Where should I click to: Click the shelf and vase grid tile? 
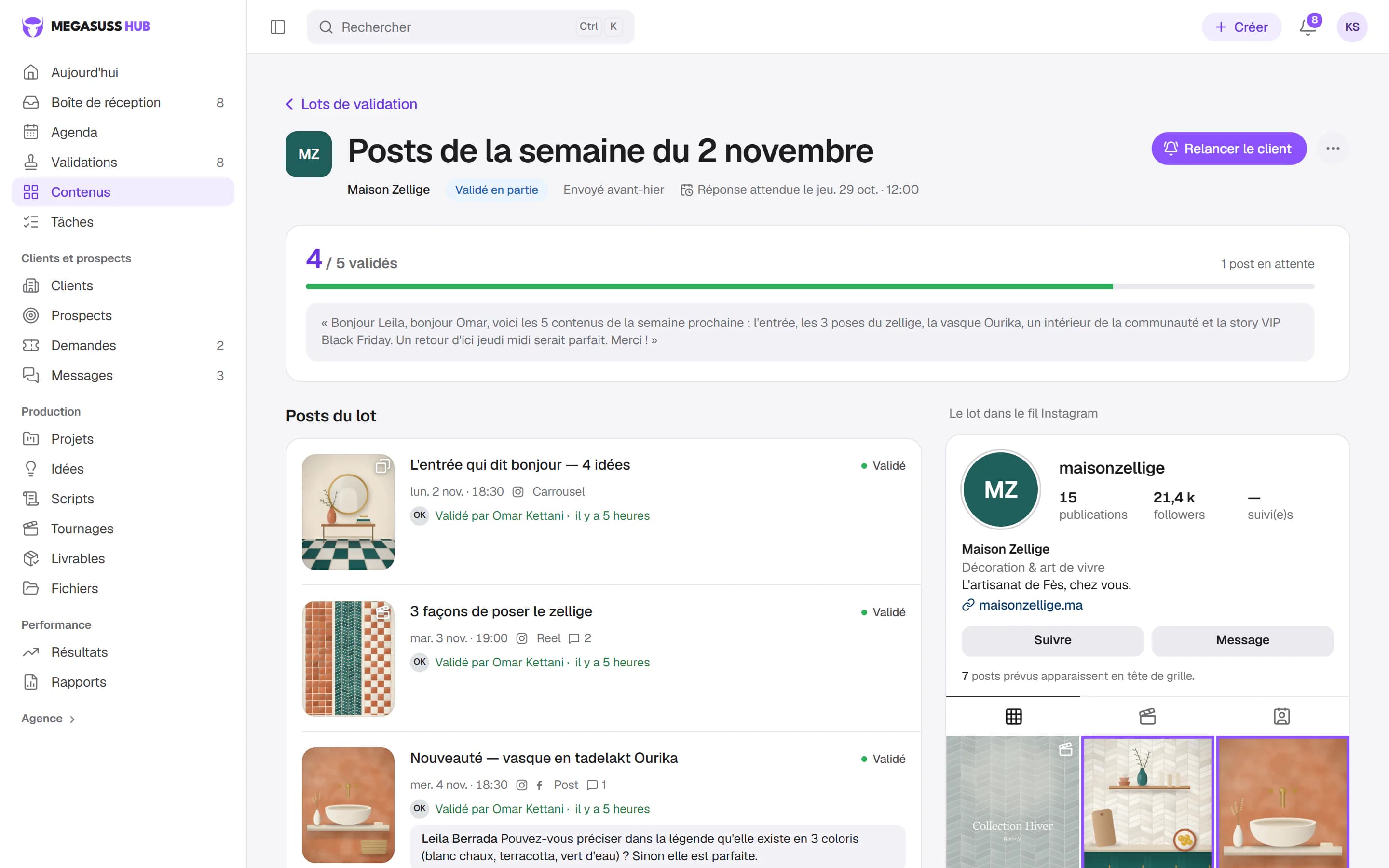pyautogui.click(x=1147, y=802)
